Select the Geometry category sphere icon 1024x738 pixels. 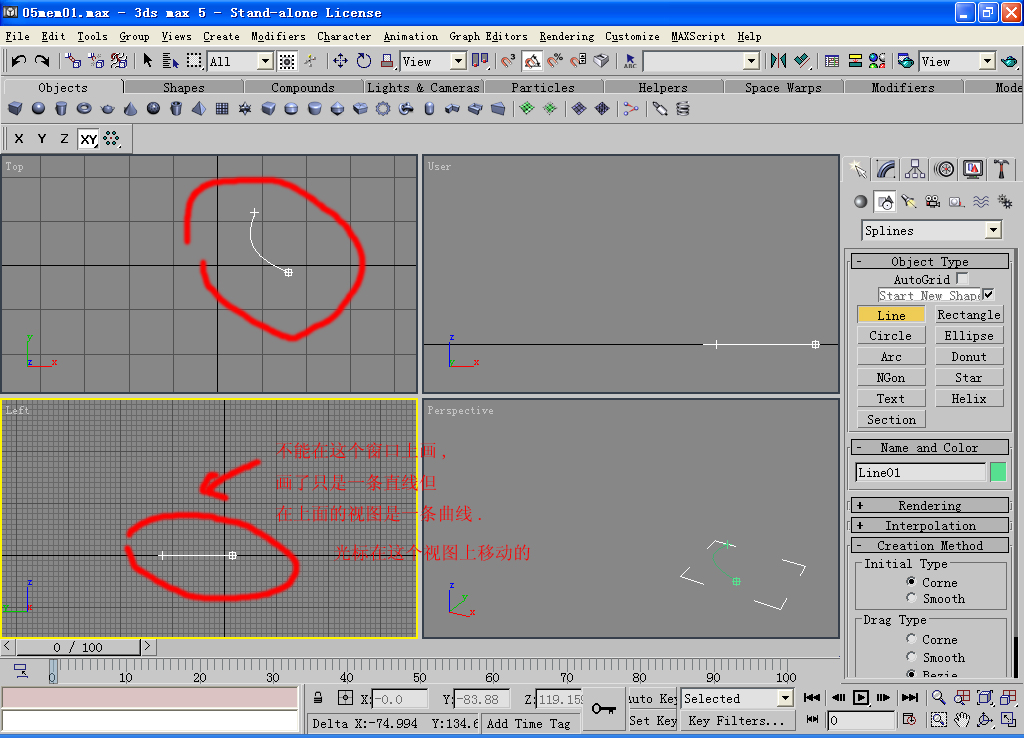[861, 202]
